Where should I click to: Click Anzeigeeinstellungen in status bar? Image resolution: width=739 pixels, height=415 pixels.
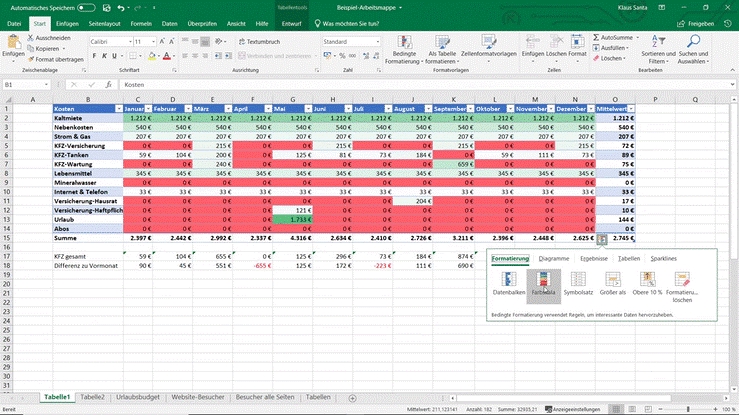[x=573, y=409]
